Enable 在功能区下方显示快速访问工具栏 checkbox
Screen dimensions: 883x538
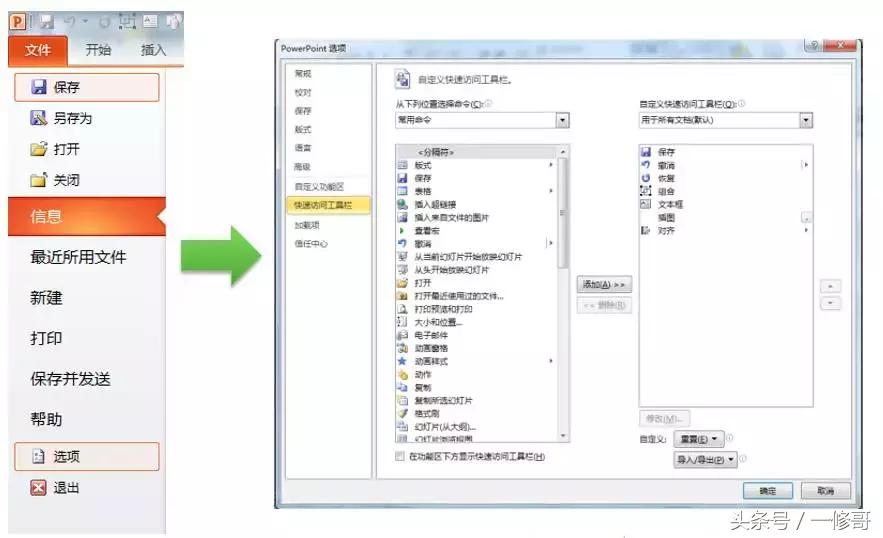(400, 456)
